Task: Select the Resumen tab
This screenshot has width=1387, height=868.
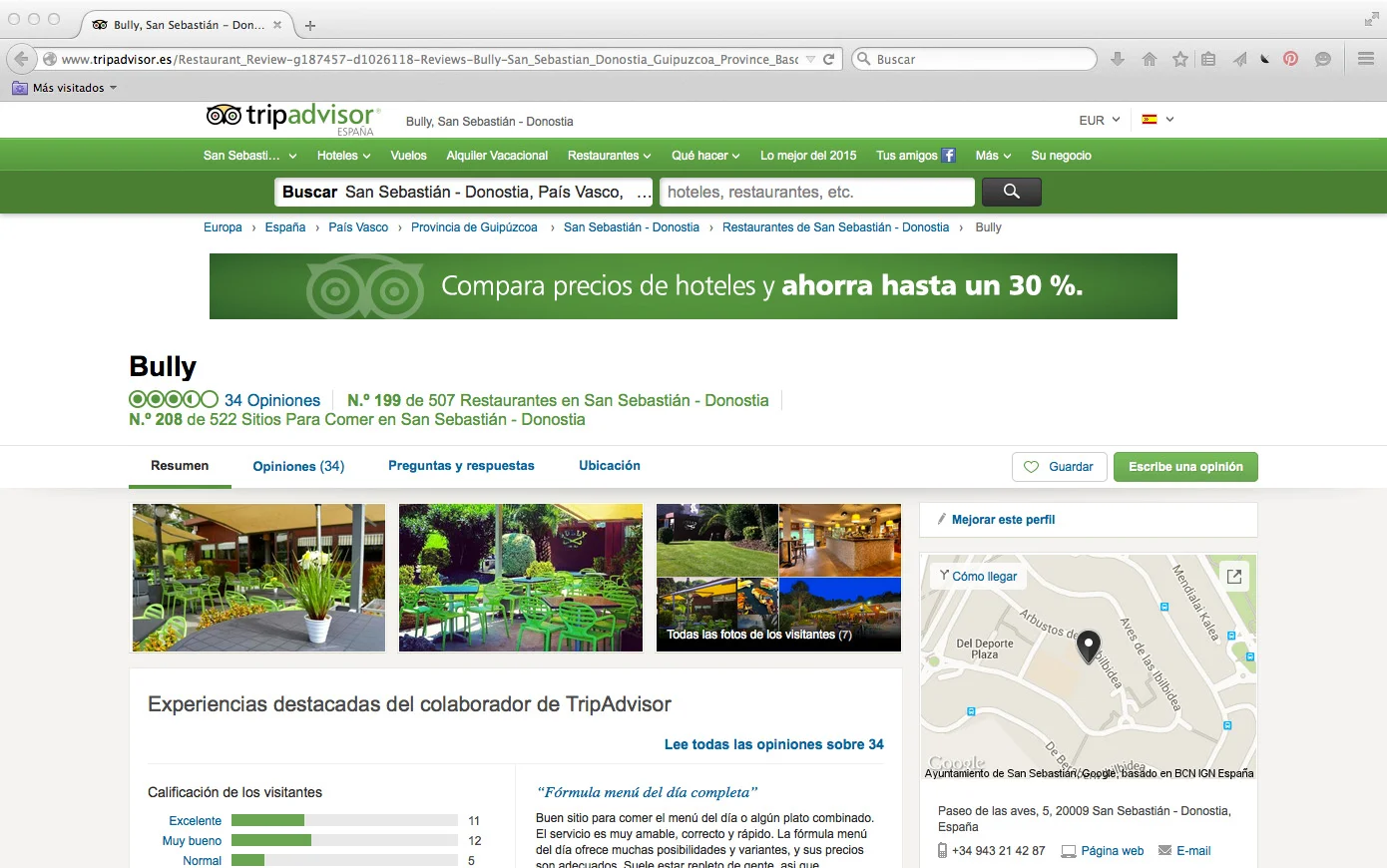Action: pyautogui.click(x=180, y=466)
